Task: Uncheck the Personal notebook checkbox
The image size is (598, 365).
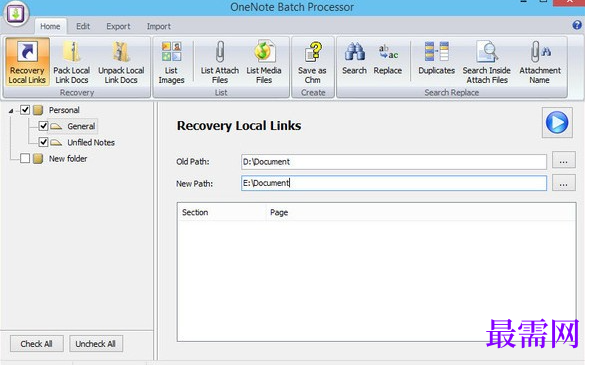Action: 25,110
